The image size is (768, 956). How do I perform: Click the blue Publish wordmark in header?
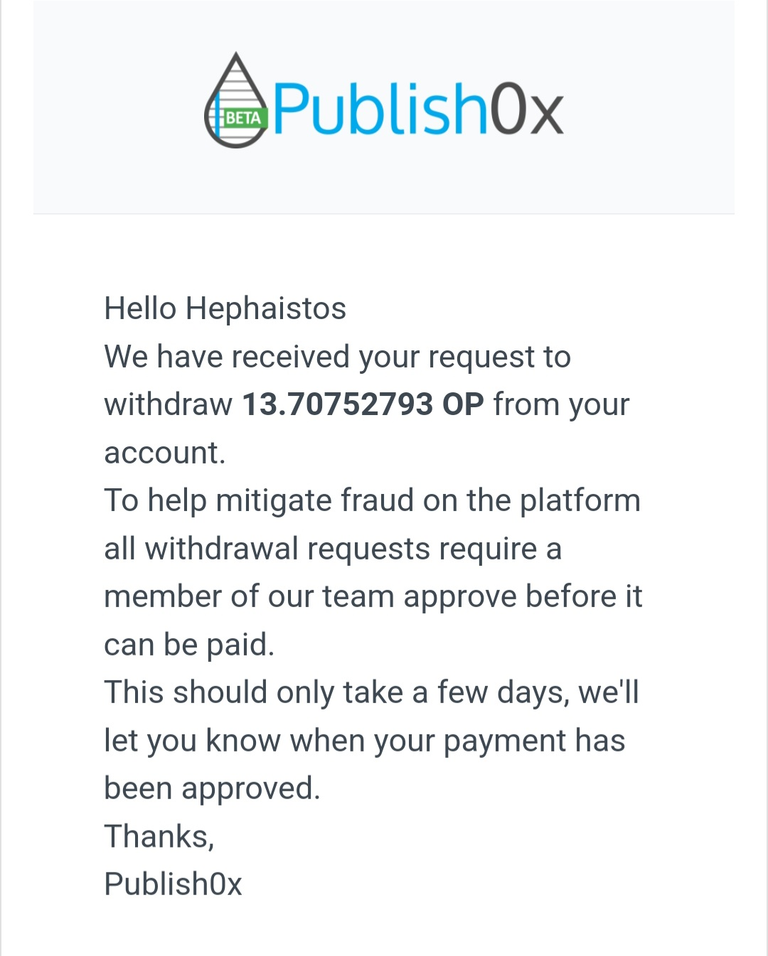(381, 109)
